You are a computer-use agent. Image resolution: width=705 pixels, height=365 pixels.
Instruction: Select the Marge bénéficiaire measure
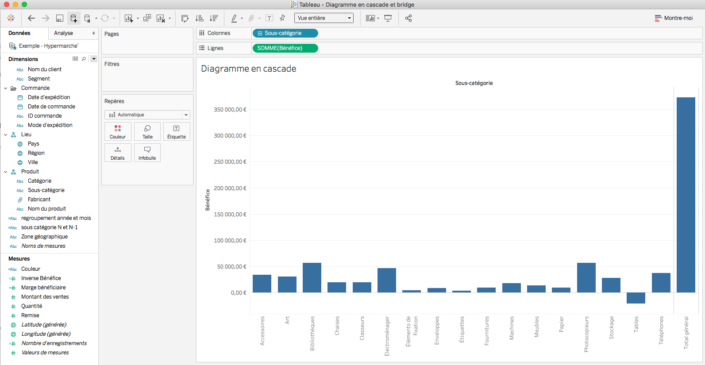pyautogui.click(x=43, y=287)
